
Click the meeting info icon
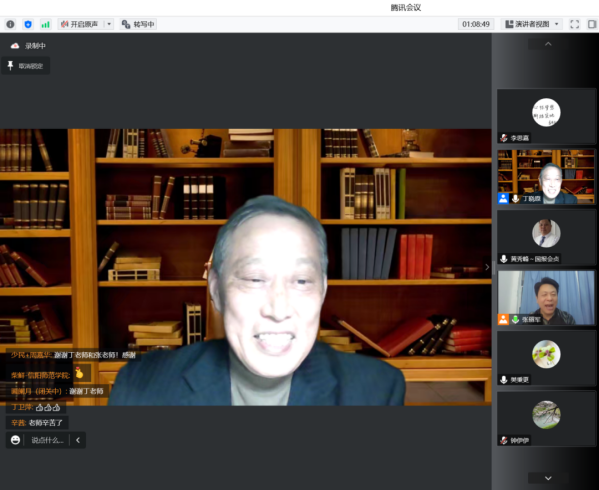(x=10, y=24)
